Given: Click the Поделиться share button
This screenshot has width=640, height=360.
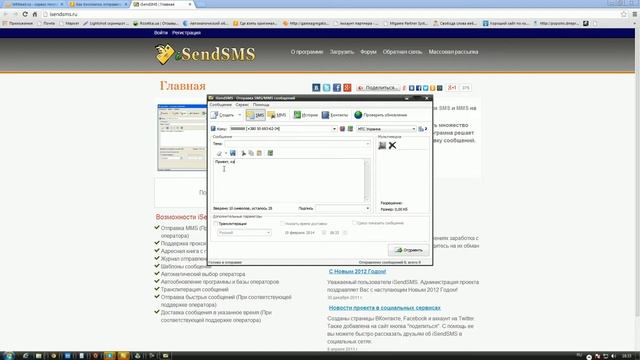Looking at the screenshot, I should click(378, 88).
